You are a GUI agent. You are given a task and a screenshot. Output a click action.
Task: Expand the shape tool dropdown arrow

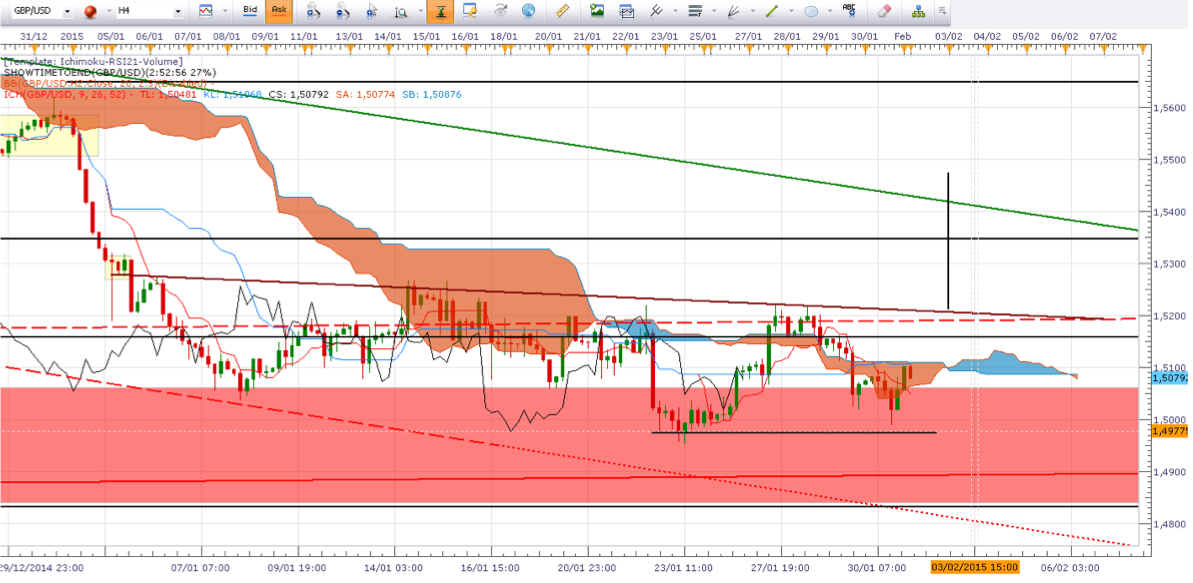(x=829, y=12)
